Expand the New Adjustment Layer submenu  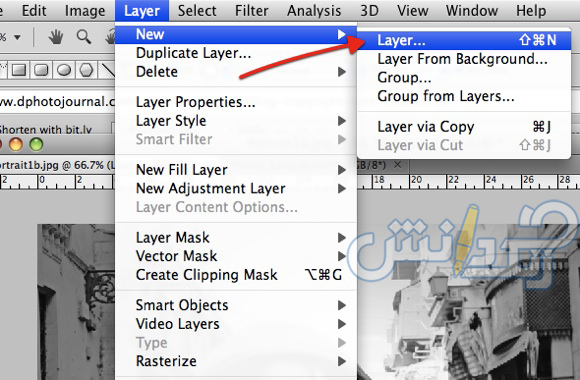[x=236, y=189]
